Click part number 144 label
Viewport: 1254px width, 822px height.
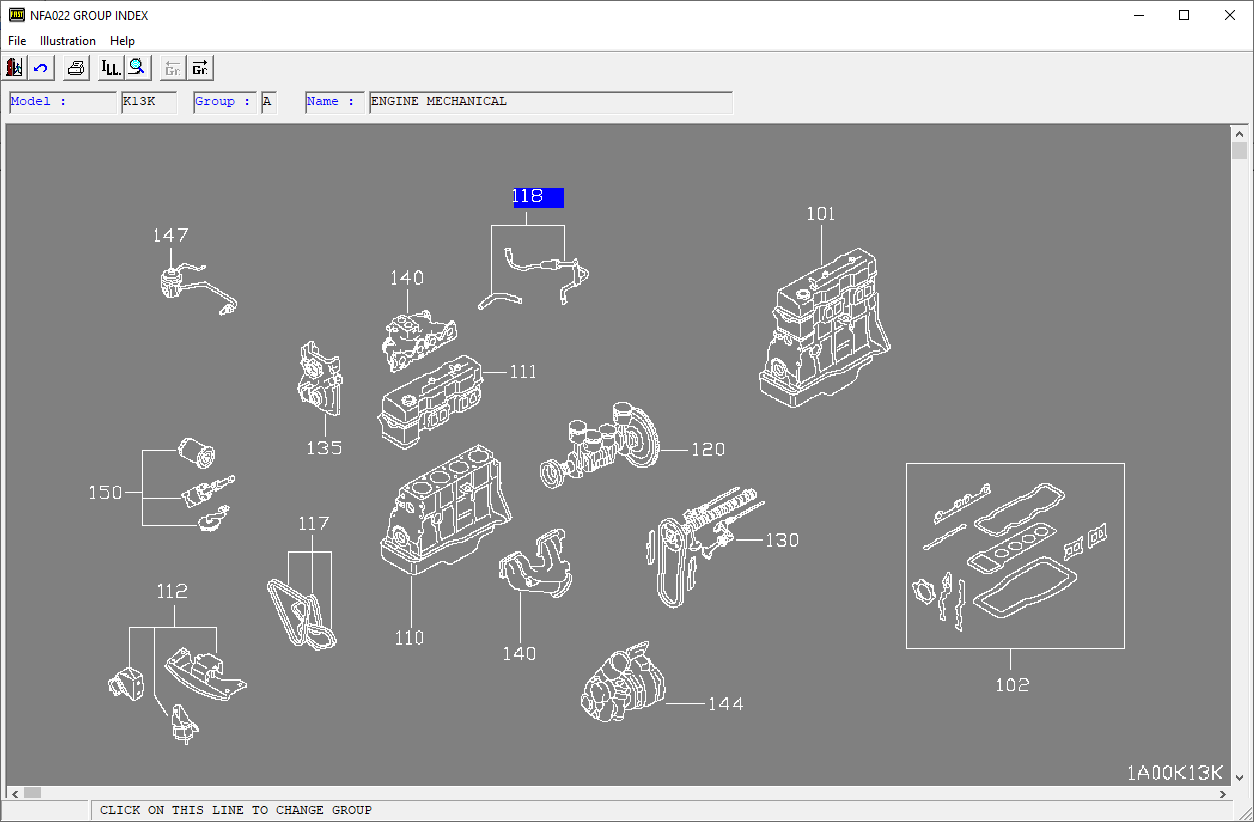tap(725, 704)
